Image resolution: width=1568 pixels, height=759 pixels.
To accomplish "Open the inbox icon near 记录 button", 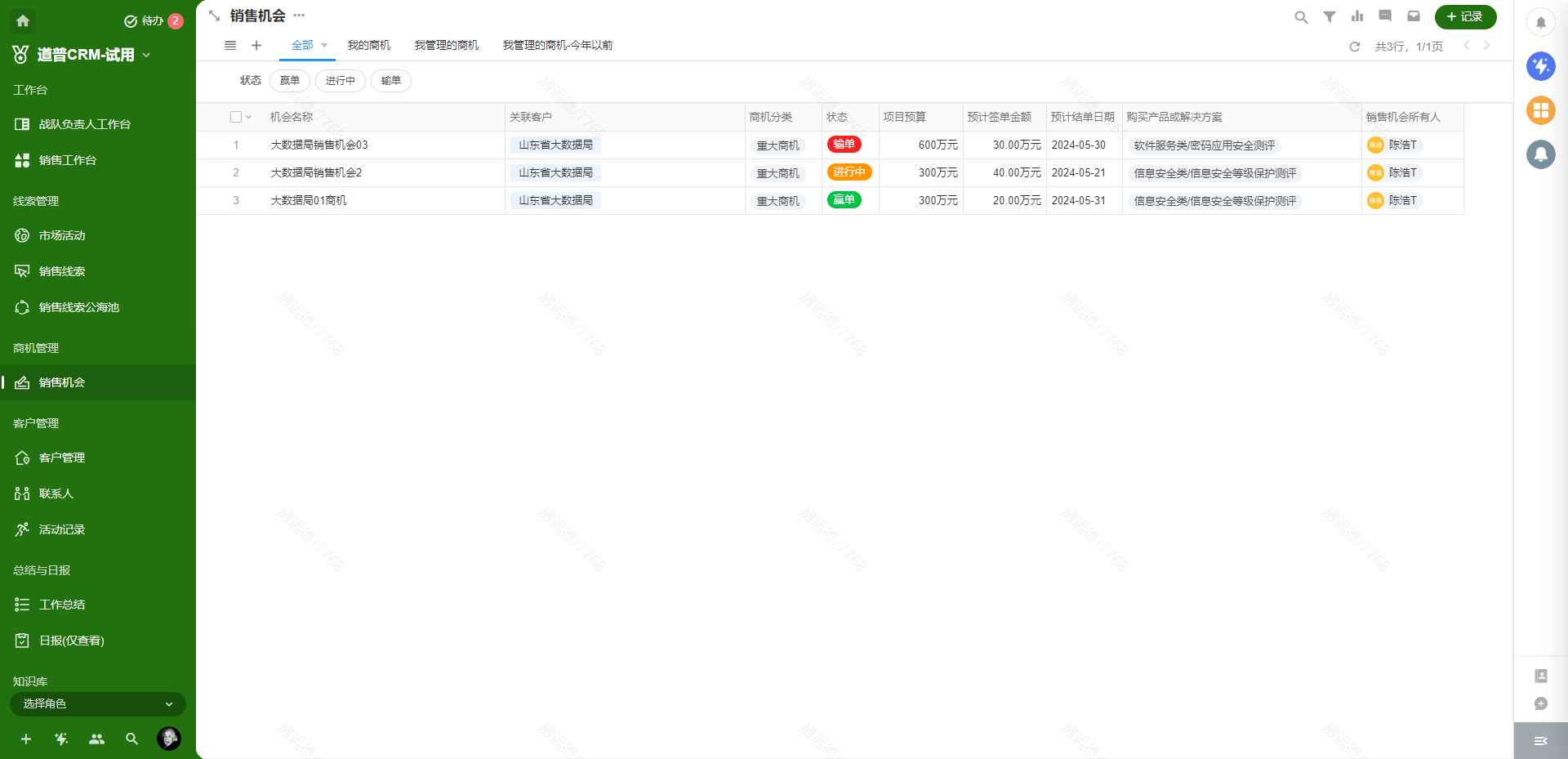I will (x=1414, y=16).
